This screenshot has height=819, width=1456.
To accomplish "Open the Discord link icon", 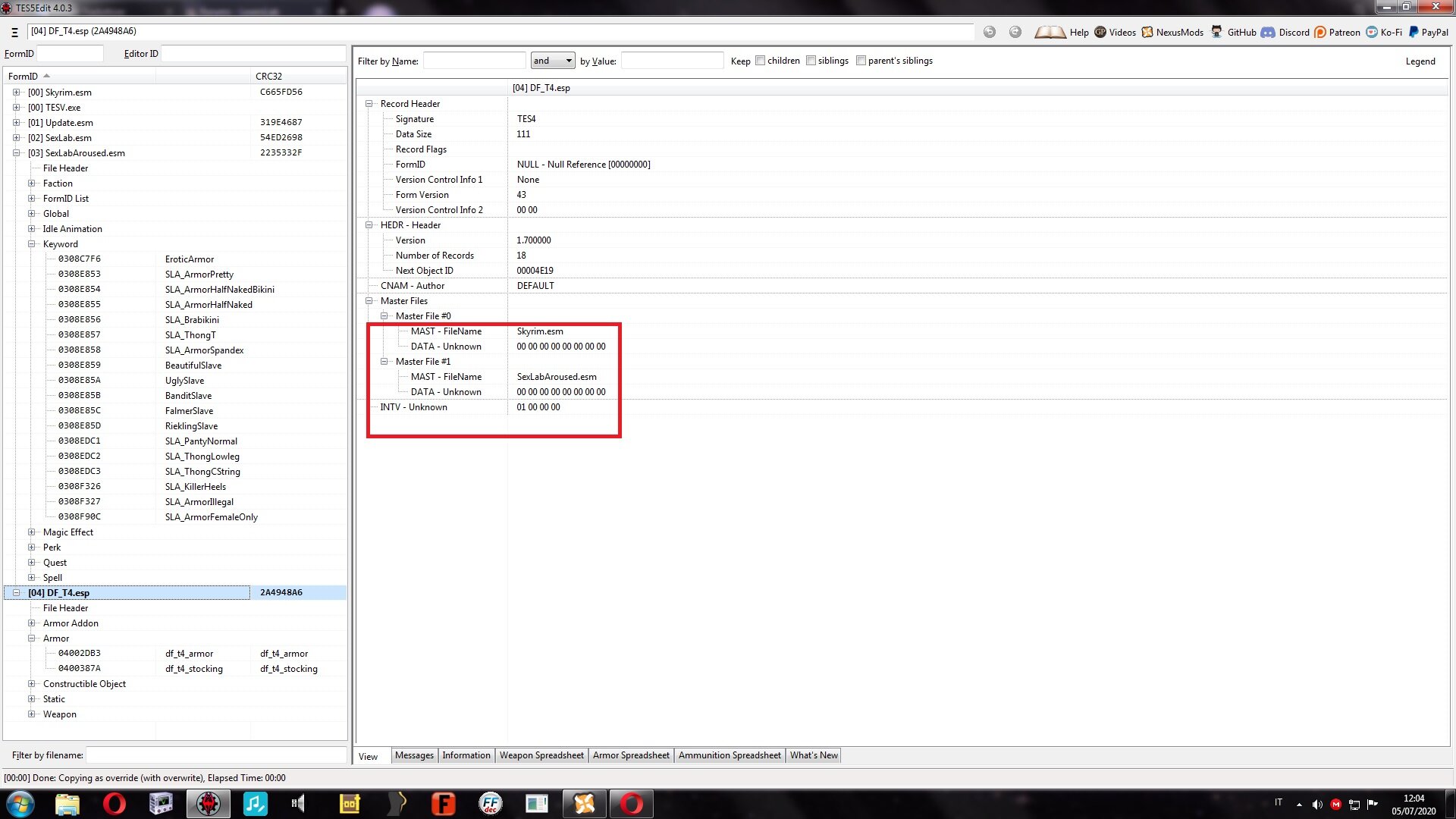I will click(1268, 32).
